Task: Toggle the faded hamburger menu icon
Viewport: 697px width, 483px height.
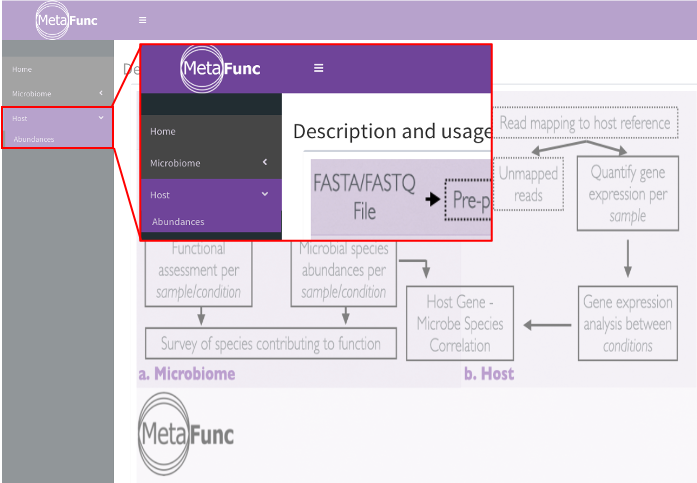Action: point(142,20)
